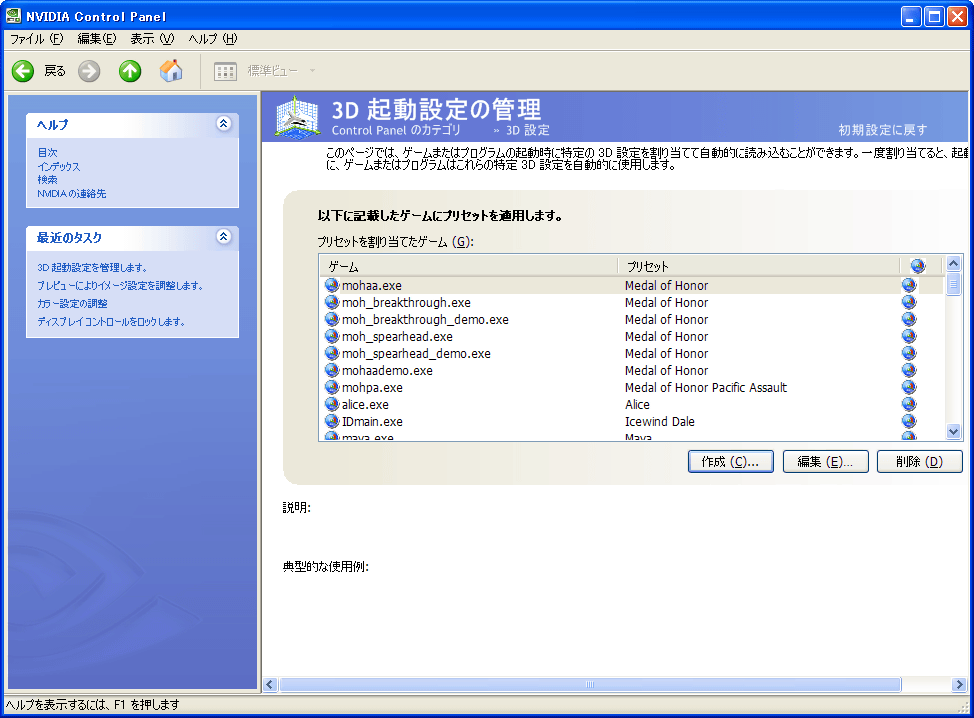The image size is (974, 718).
Task: Collapse the ヘルプ sidebar panel
Action: [x=224, y=124]
